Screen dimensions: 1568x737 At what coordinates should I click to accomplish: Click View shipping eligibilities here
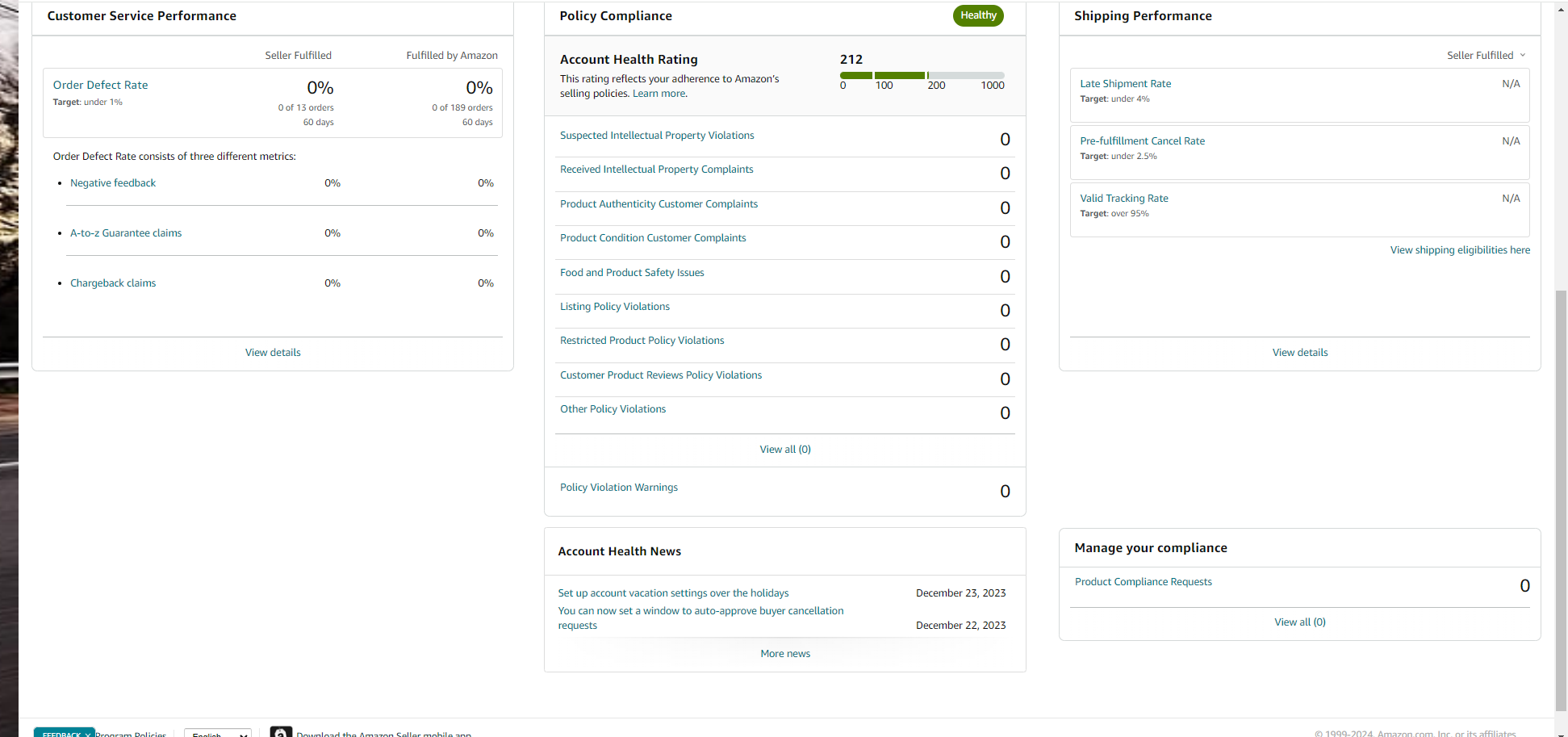point(1460,250)
